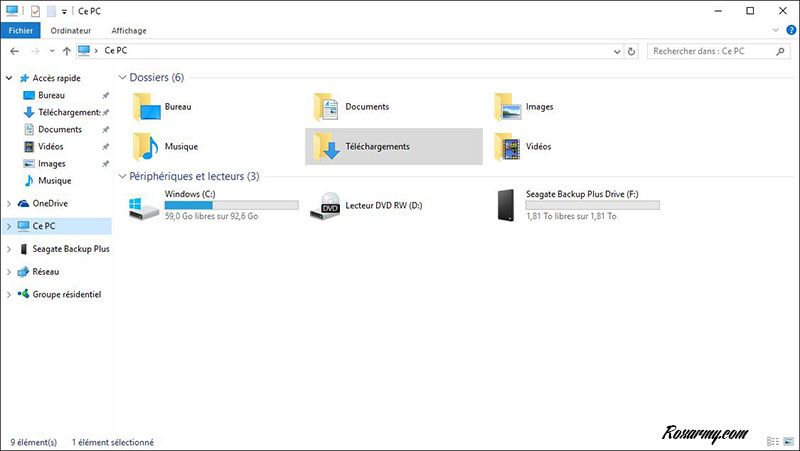Open the Musique folder icon
Screen dimensions: 800x451
146,146
